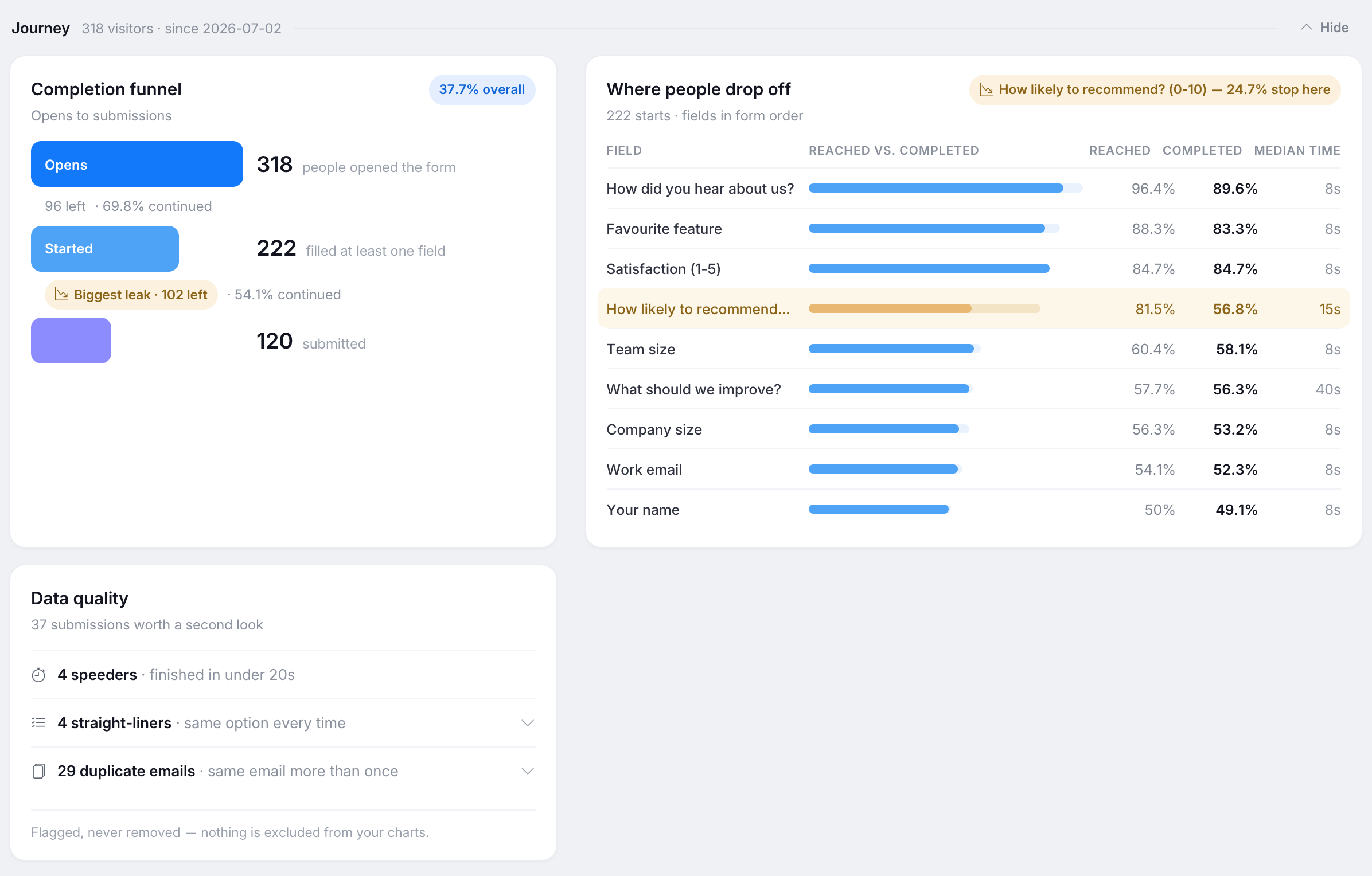
Task: Expand the straight-liners row chevron
Action: (x=528, y=723)
